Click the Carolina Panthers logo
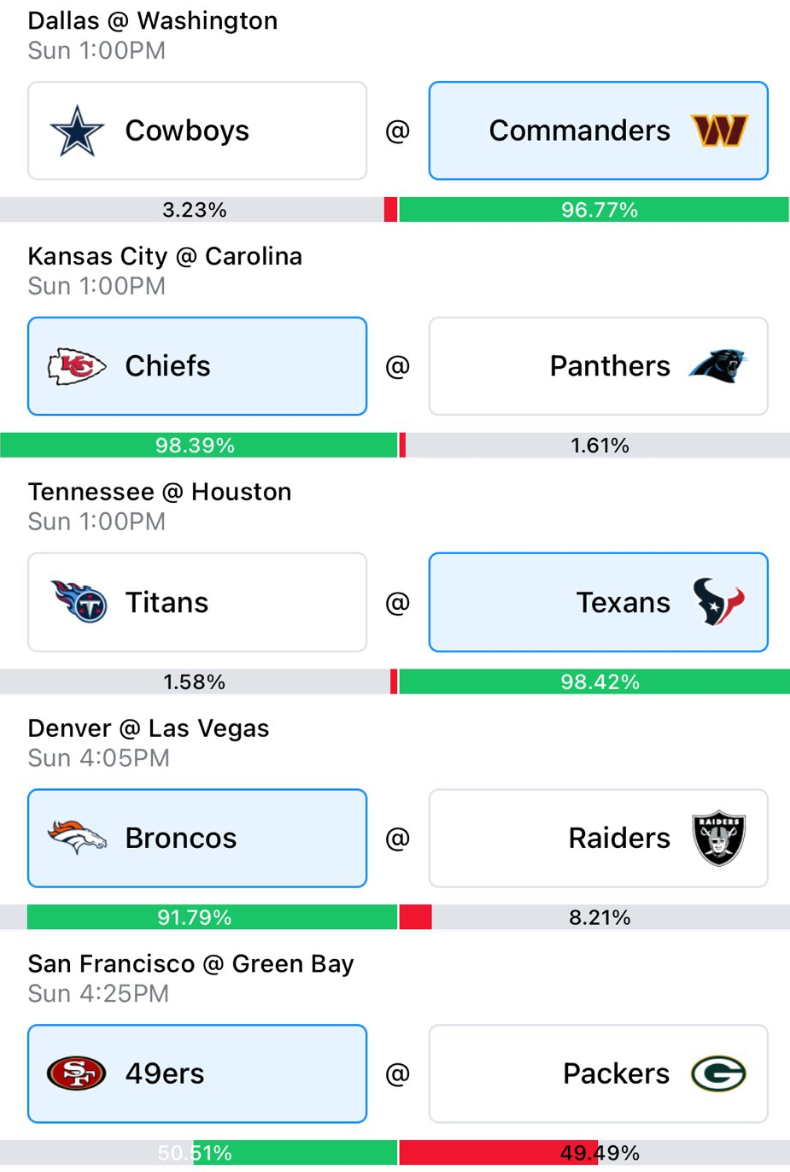The image size is (790, 1172). click(x=718, y=366)
